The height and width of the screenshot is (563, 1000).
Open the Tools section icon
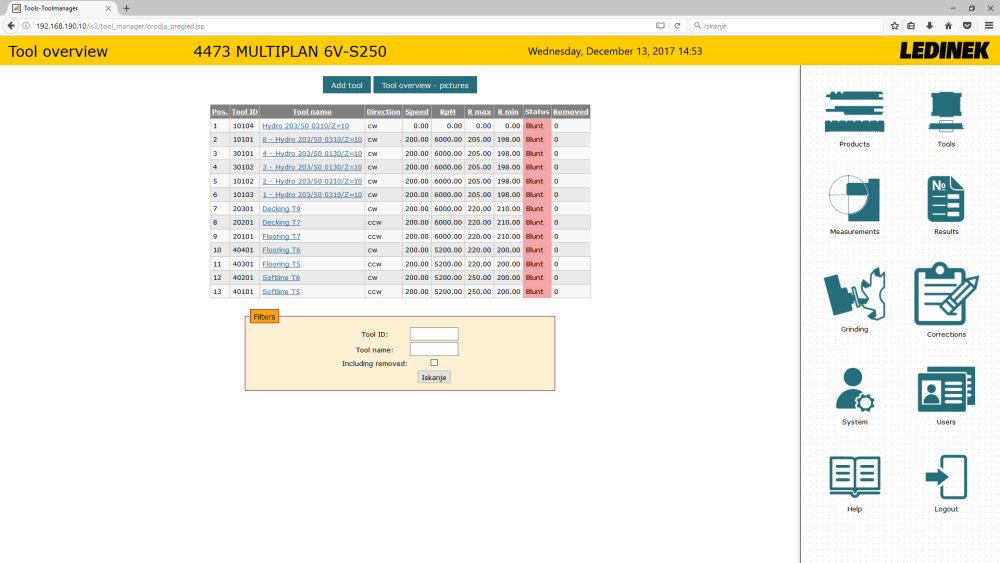pyautogui.click(x=946, y=112)
